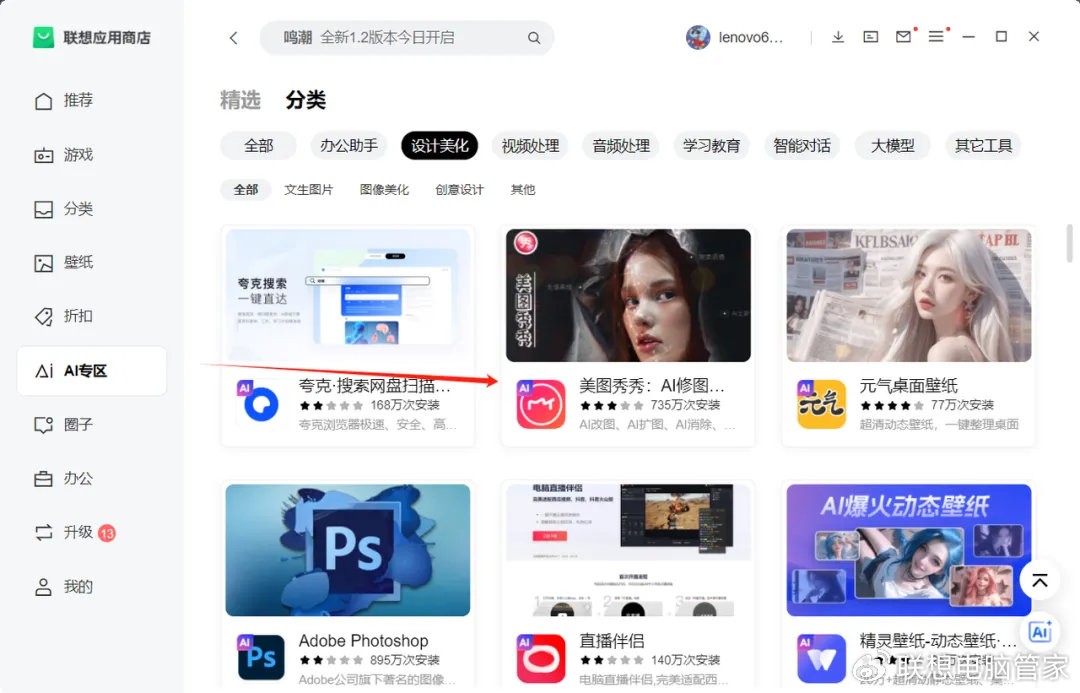Click the Adobe Photoshop app icon
This screenshot has height=693, width=1080.
click(261, 658)
